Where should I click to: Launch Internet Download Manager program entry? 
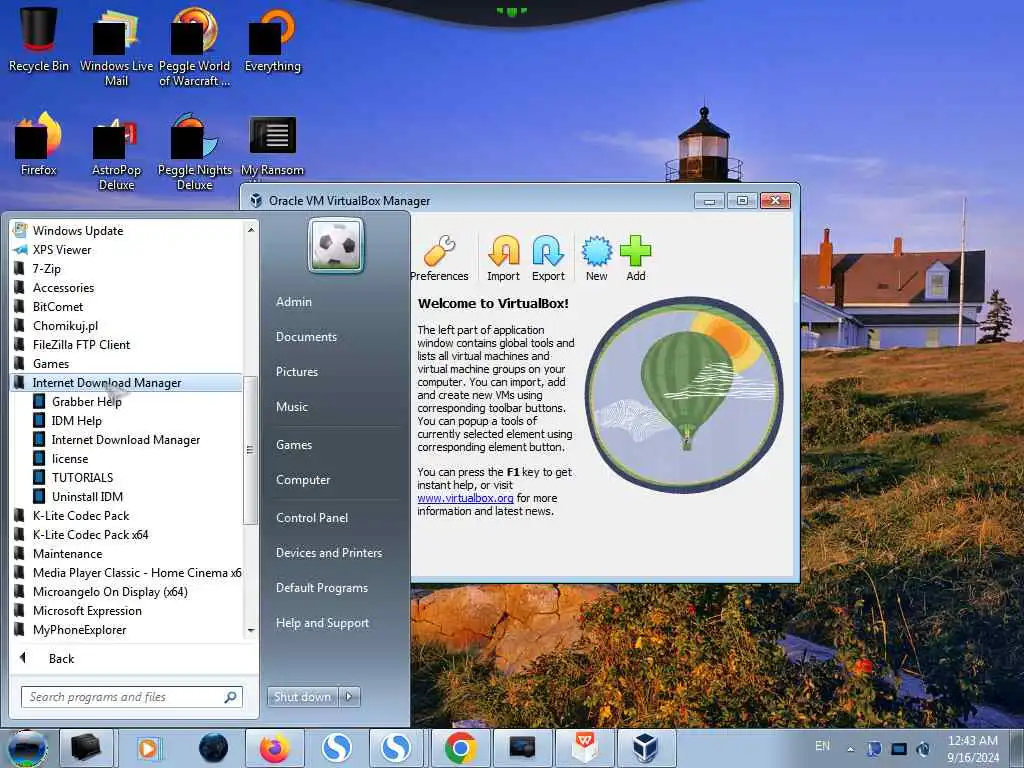click(126, 440)
